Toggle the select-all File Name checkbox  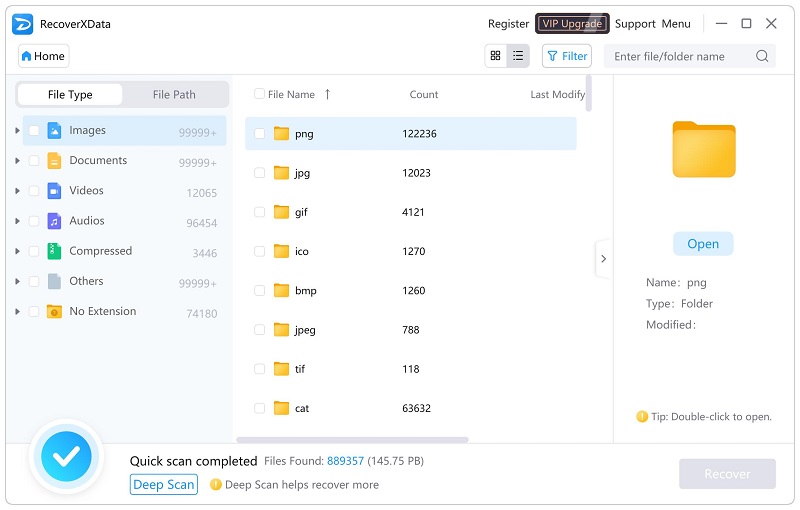pyautogui.click(x=260, y=94)
